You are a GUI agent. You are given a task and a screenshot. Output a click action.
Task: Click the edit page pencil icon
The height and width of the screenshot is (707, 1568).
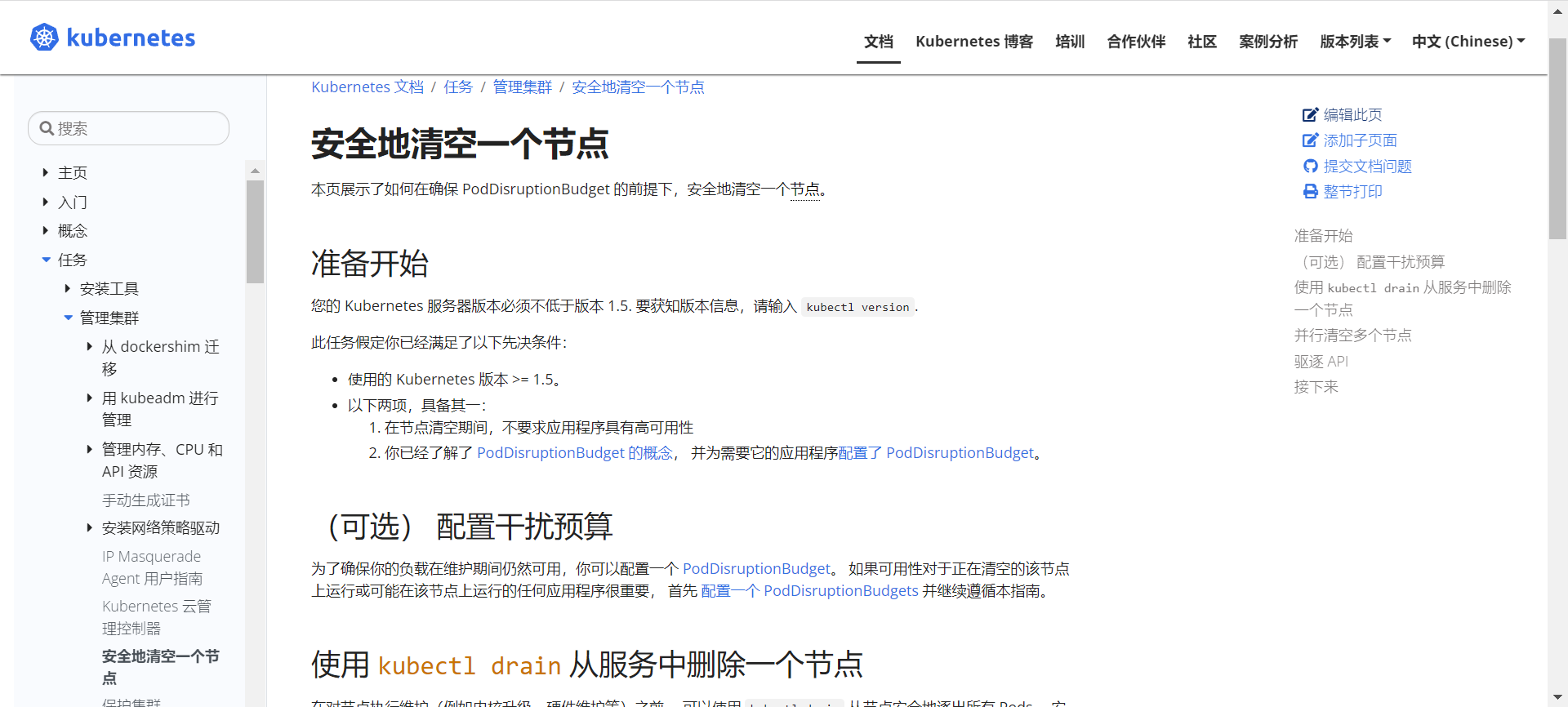pos(1310,115)
